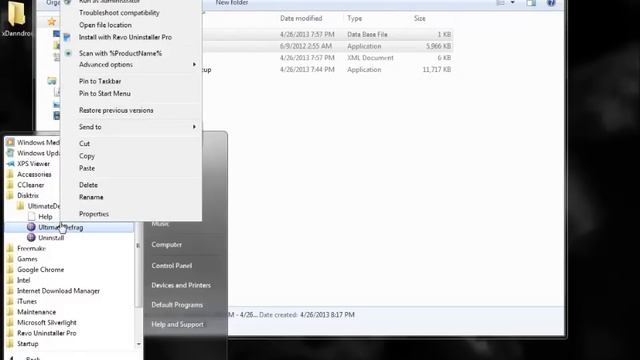Click Uninstall icon under UltimateDefrag folder
Screen dimensions: 640x360
[x=31, y=238]
